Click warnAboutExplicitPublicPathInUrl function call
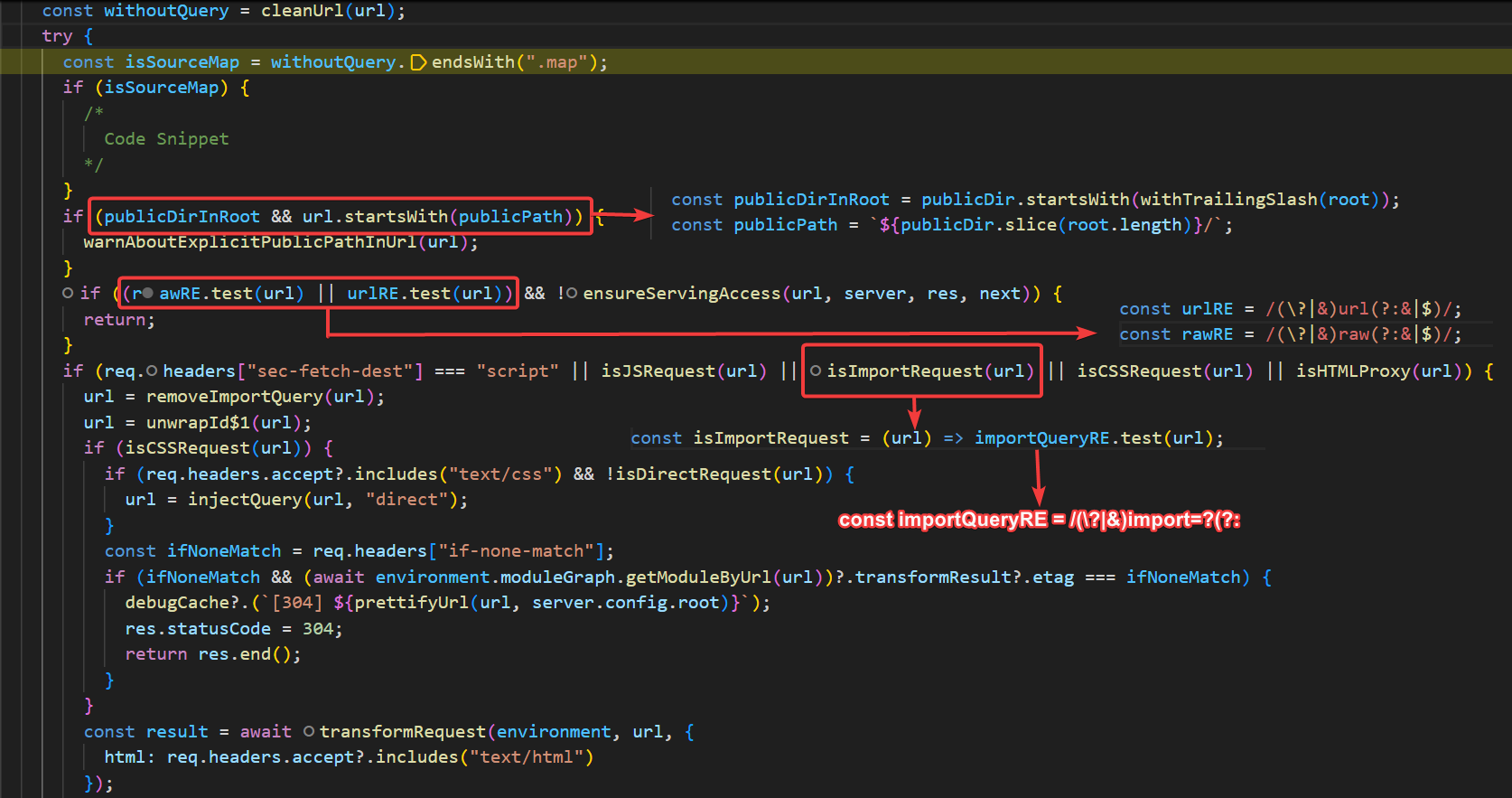 tap(249, 242)
